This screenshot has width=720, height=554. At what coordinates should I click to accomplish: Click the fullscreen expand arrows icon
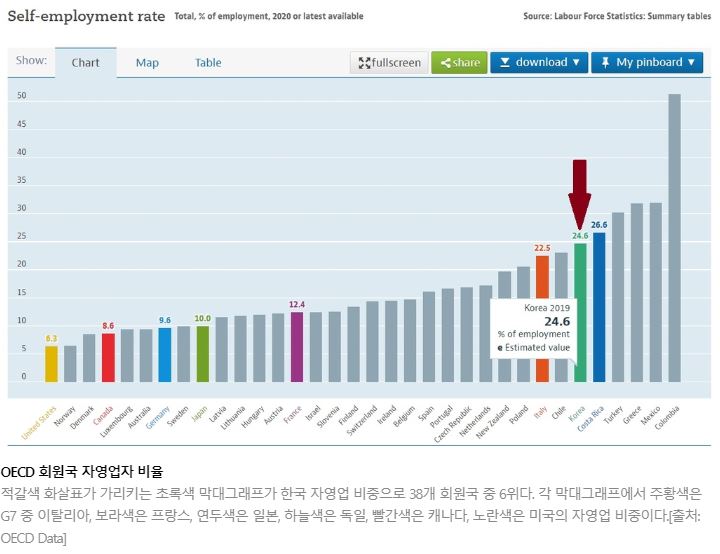[x=364, y=63]
